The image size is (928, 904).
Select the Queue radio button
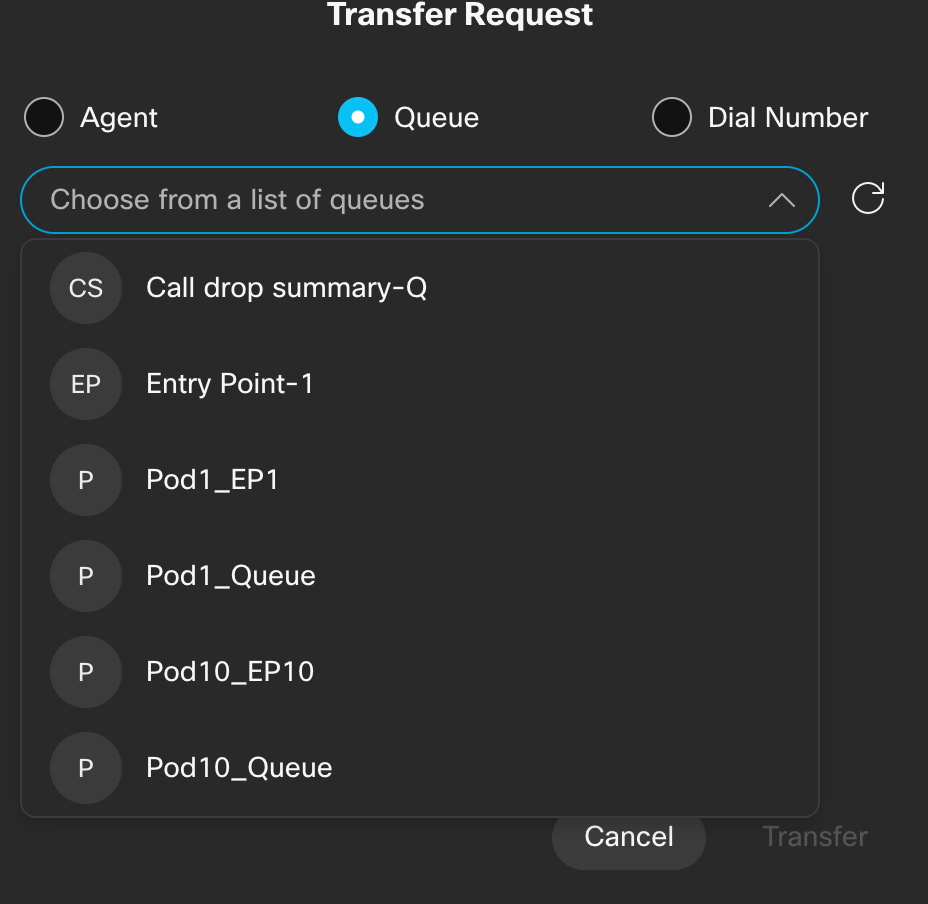click(358, 118)
